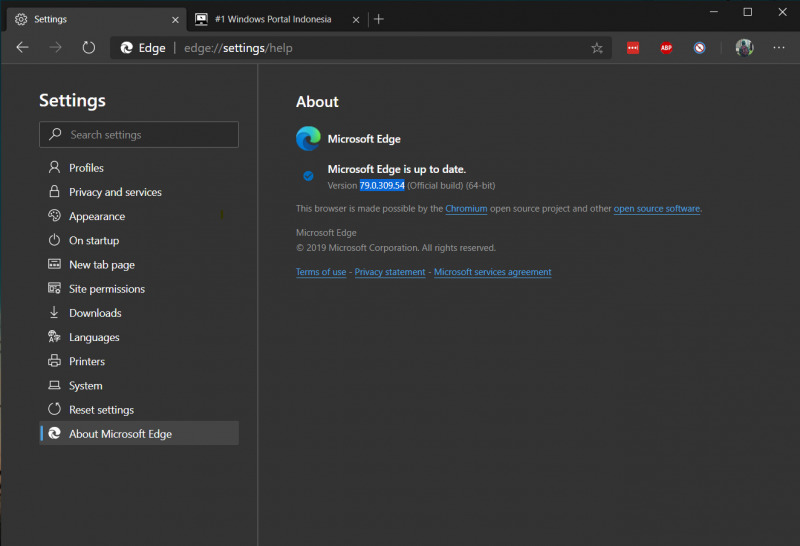The width and height of the screenshot is (800, 546).
Task: Open the ABP Adblock Plus extension icon
Action: (666, 48)
